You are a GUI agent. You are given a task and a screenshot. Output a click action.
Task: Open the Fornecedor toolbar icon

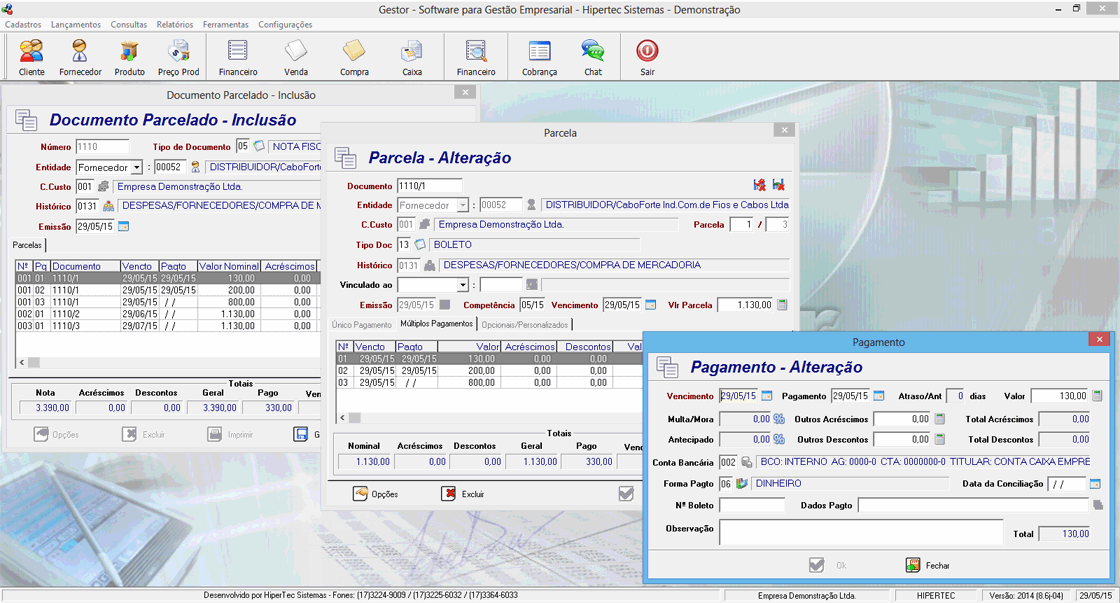point(80,57)
